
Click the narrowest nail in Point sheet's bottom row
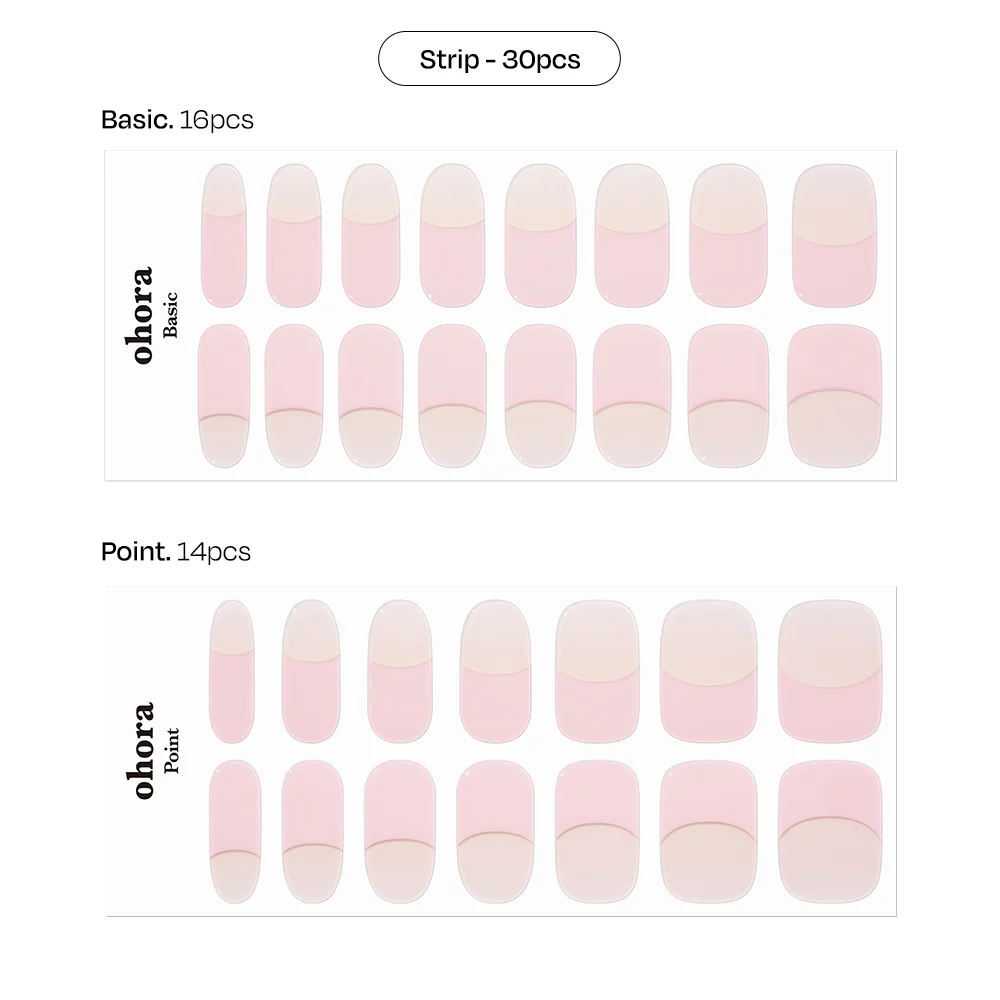click(235, 830)
